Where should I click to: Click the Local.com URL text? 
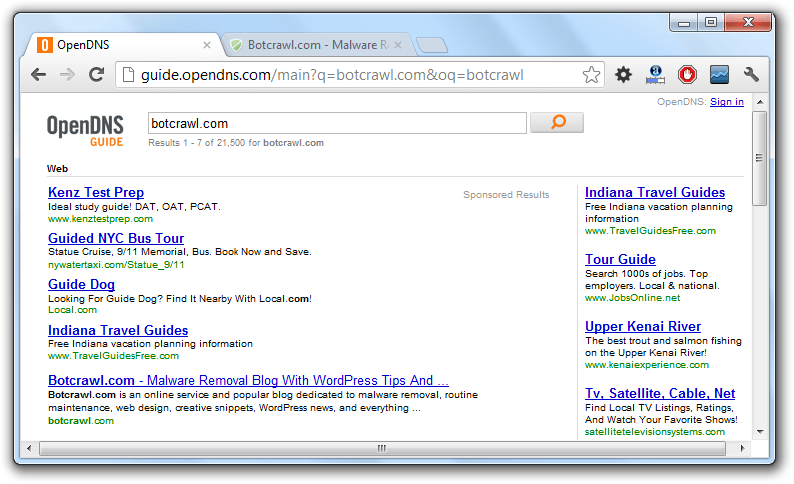click(x=72, y=310)
